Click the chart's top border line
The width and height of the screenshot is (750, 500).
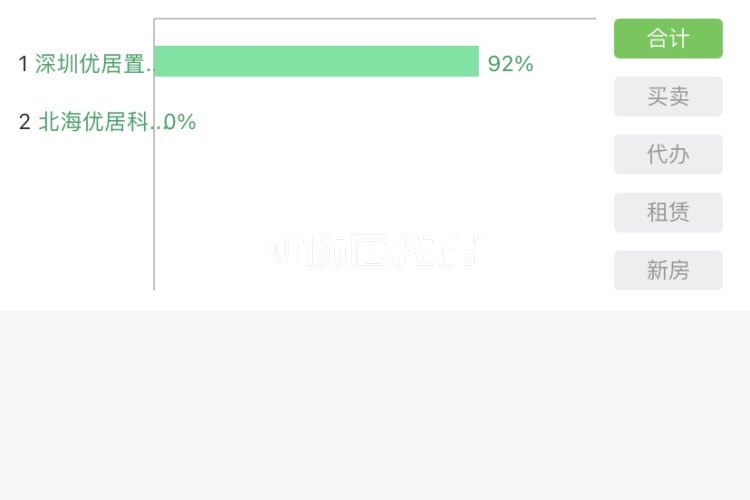(375, 19)
